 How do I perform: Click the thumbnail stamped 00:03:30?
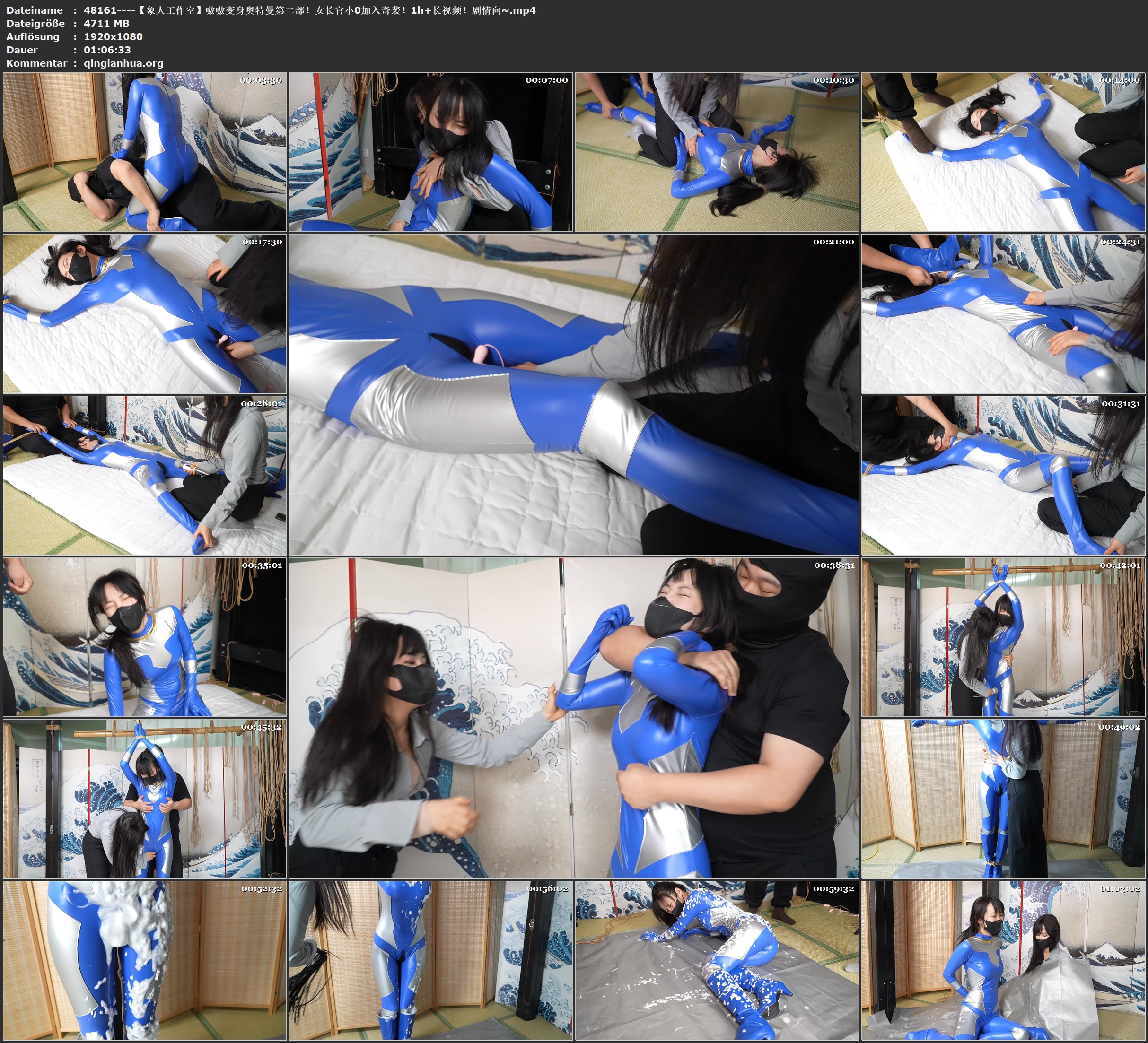click(145, 152)
